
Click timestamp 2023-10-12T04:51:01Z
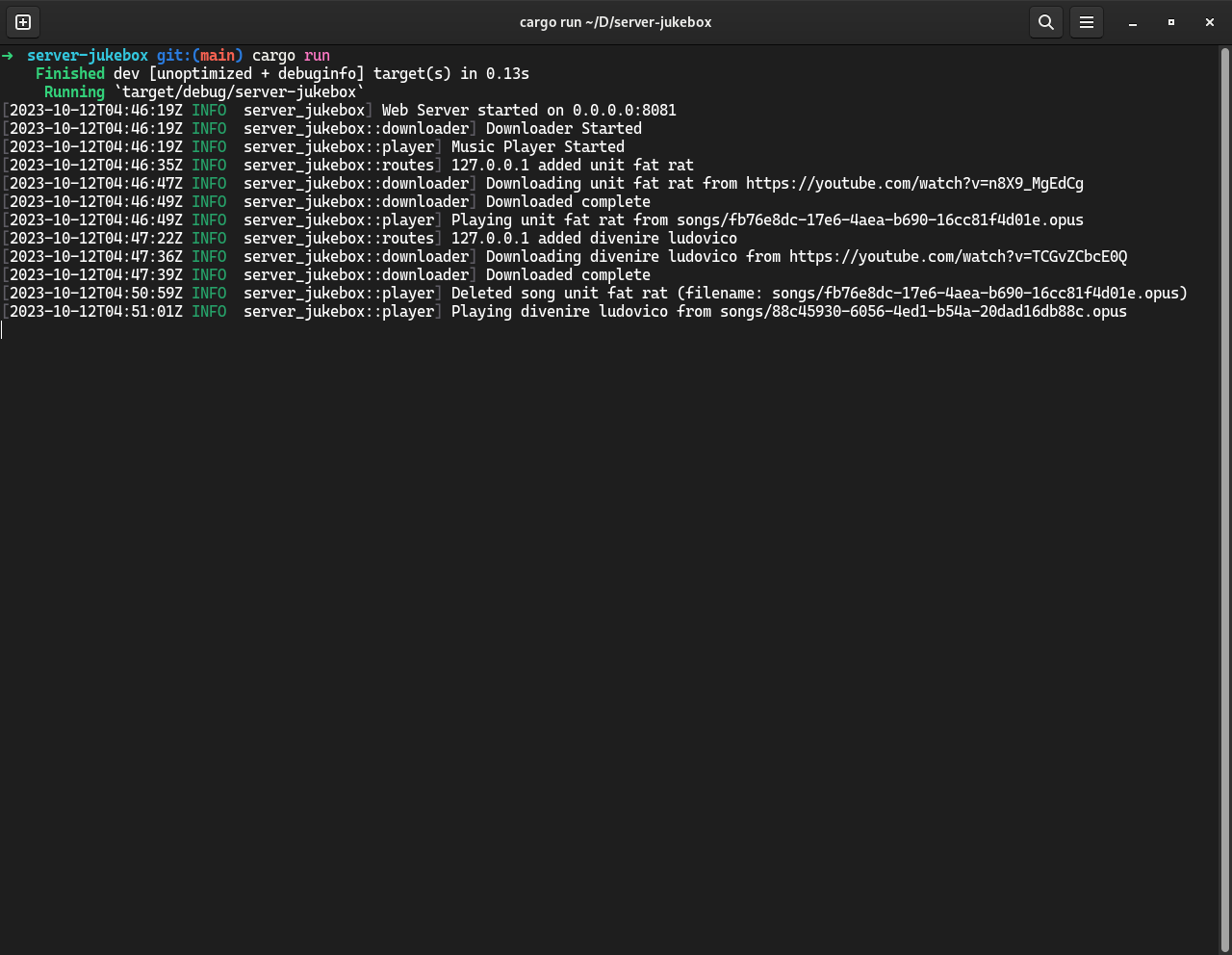click(96, 311)
